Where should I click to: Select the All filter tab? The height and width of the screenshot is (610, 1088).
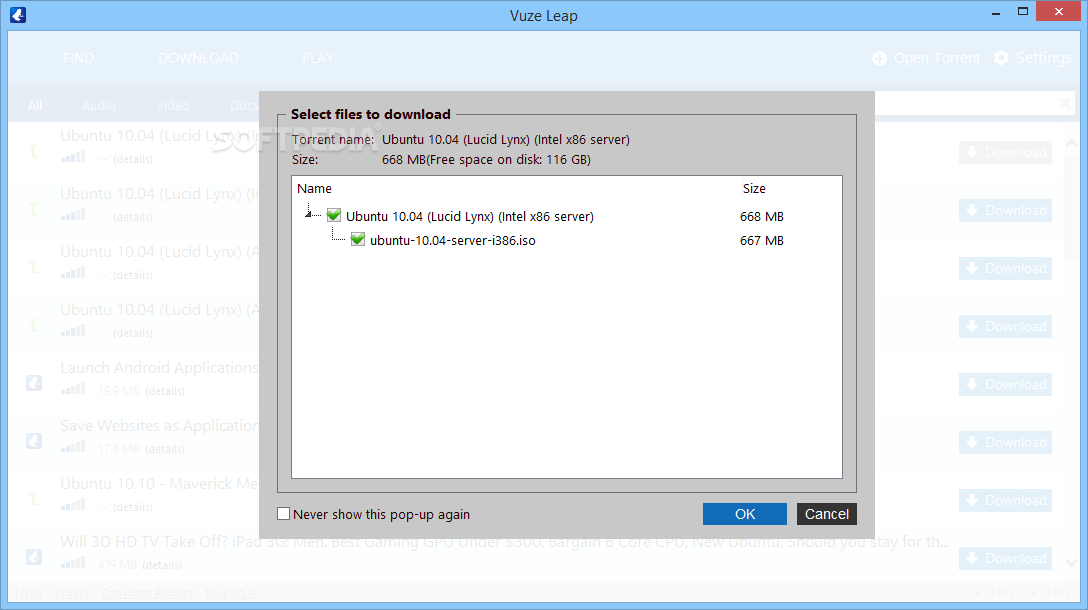coord(35,105)
